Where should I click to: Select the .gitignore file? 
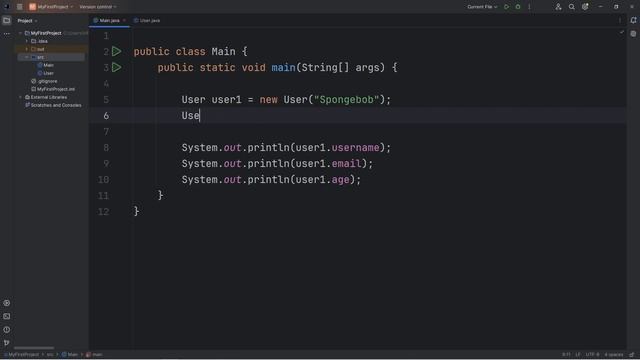[44, 81]
